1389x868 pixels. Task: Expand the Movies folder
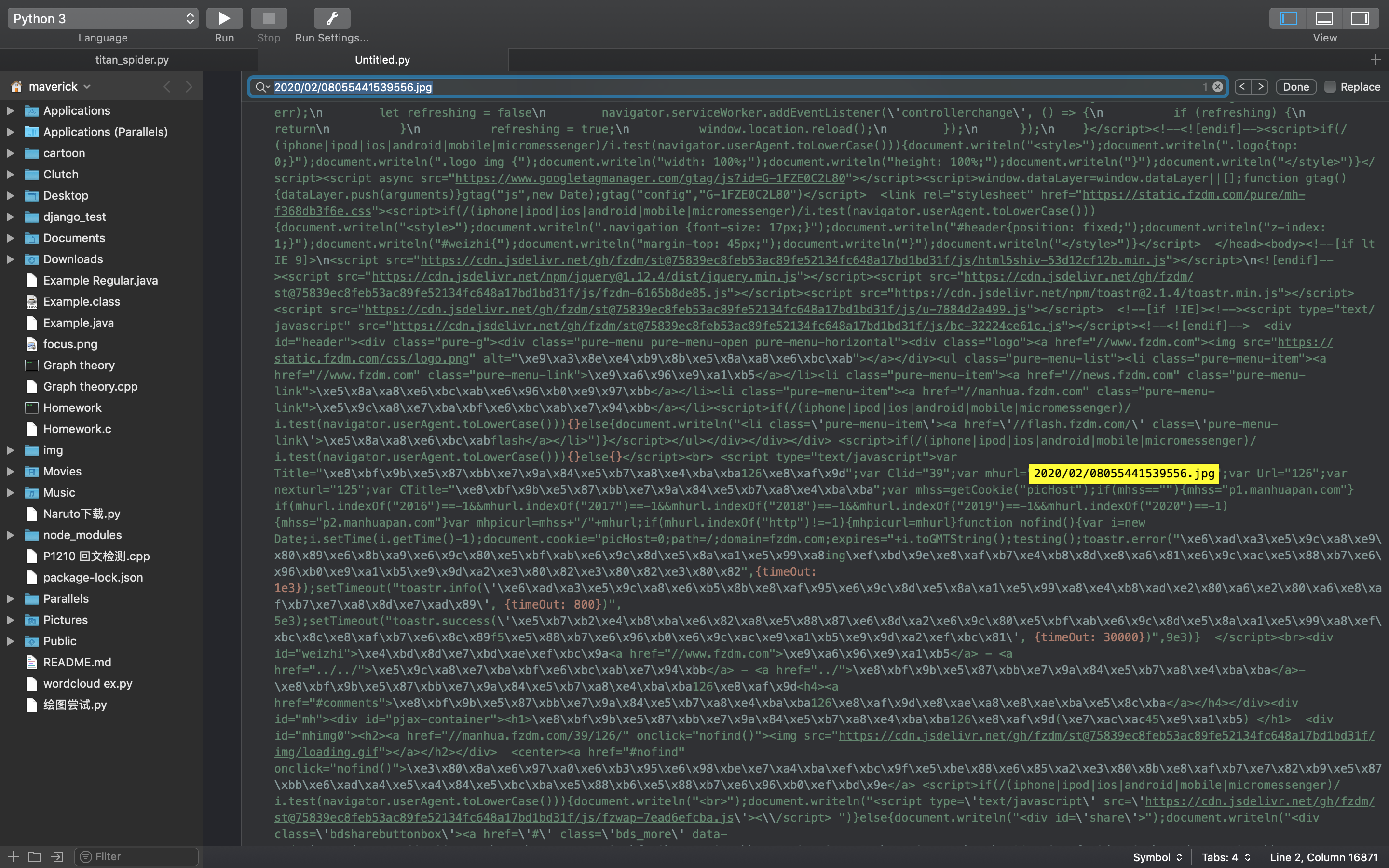10,472
